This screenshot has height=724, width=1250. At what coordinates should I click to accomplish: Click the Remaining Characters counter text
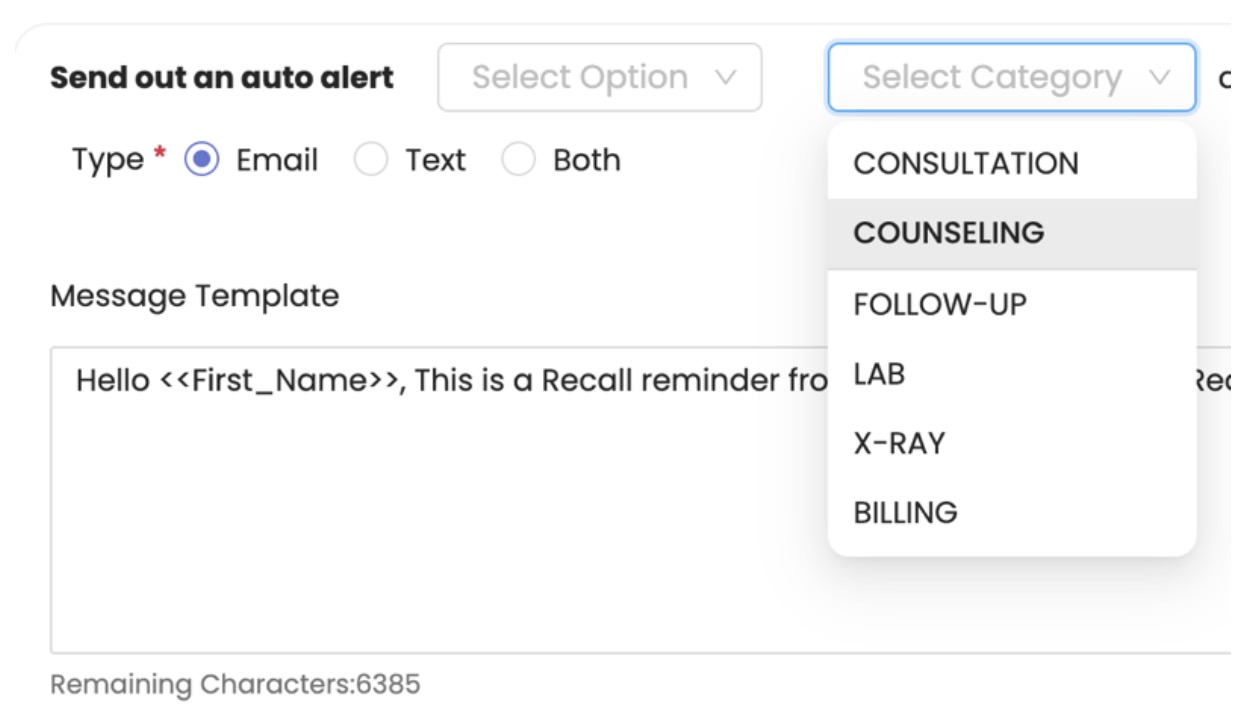pyautogui.click(x=235, y=685)
